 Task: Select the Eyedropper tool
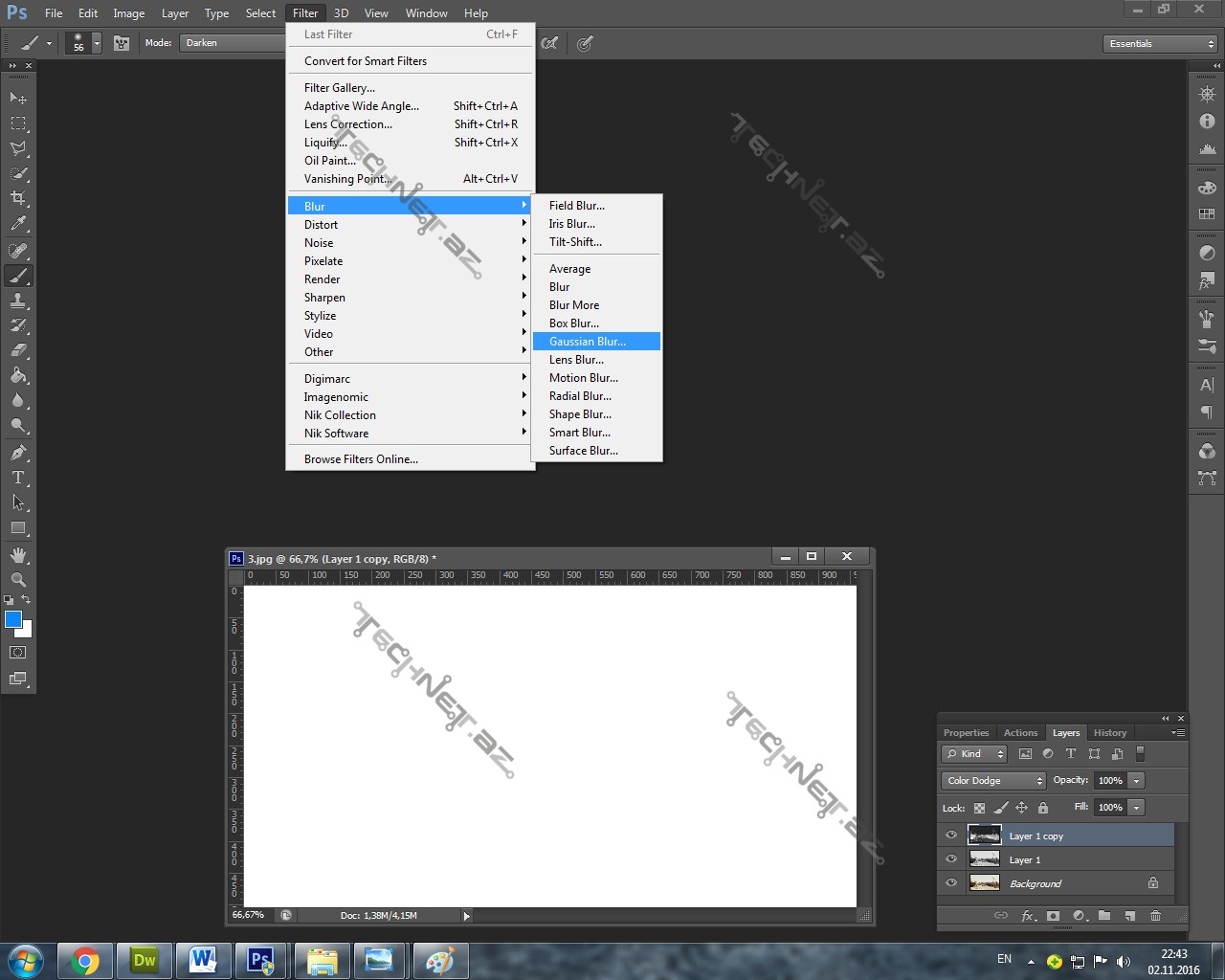click(18, 224)
